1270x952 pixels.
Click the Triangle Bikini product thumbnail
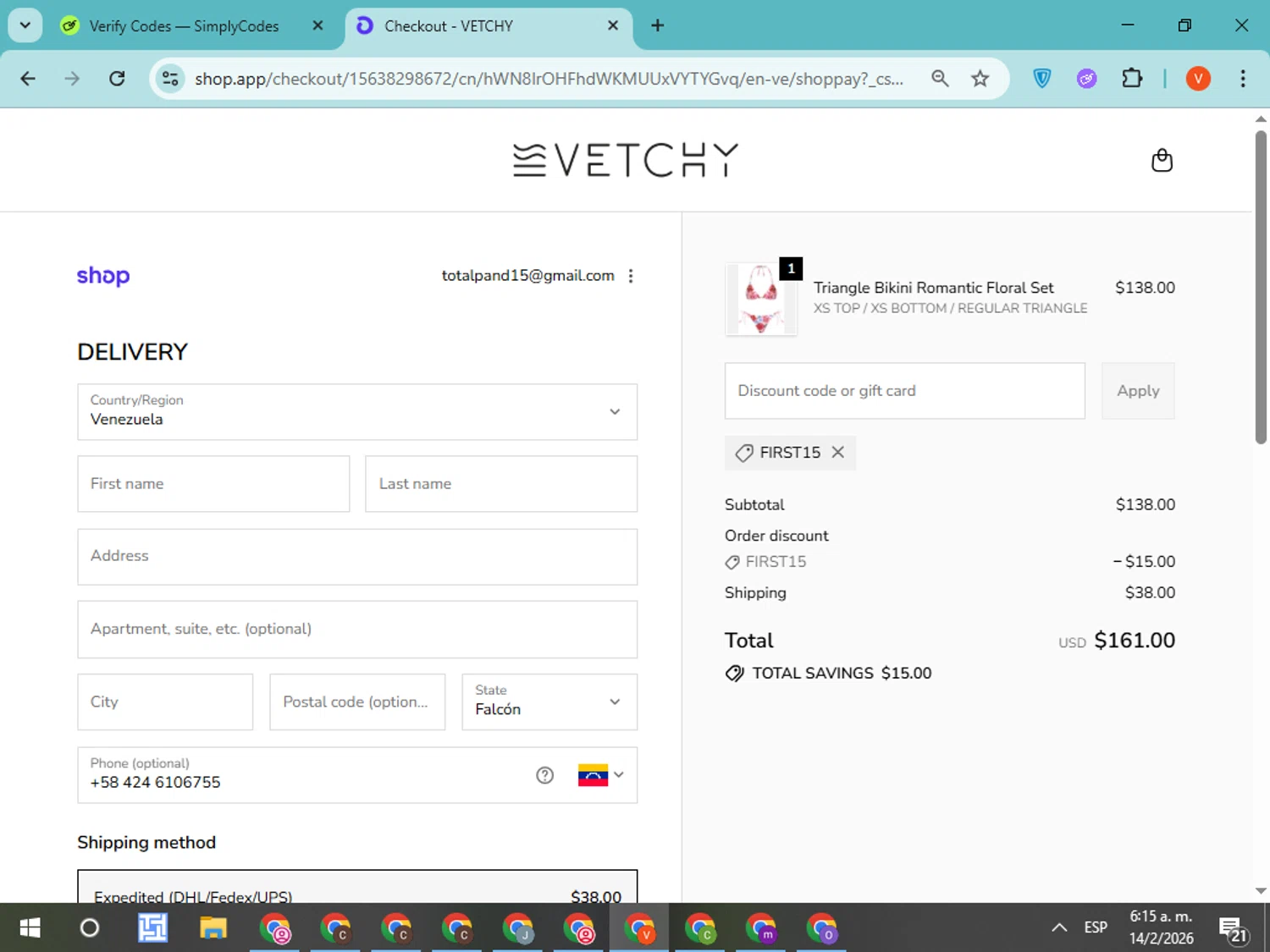pyautogui.click(x=761, y=299)
